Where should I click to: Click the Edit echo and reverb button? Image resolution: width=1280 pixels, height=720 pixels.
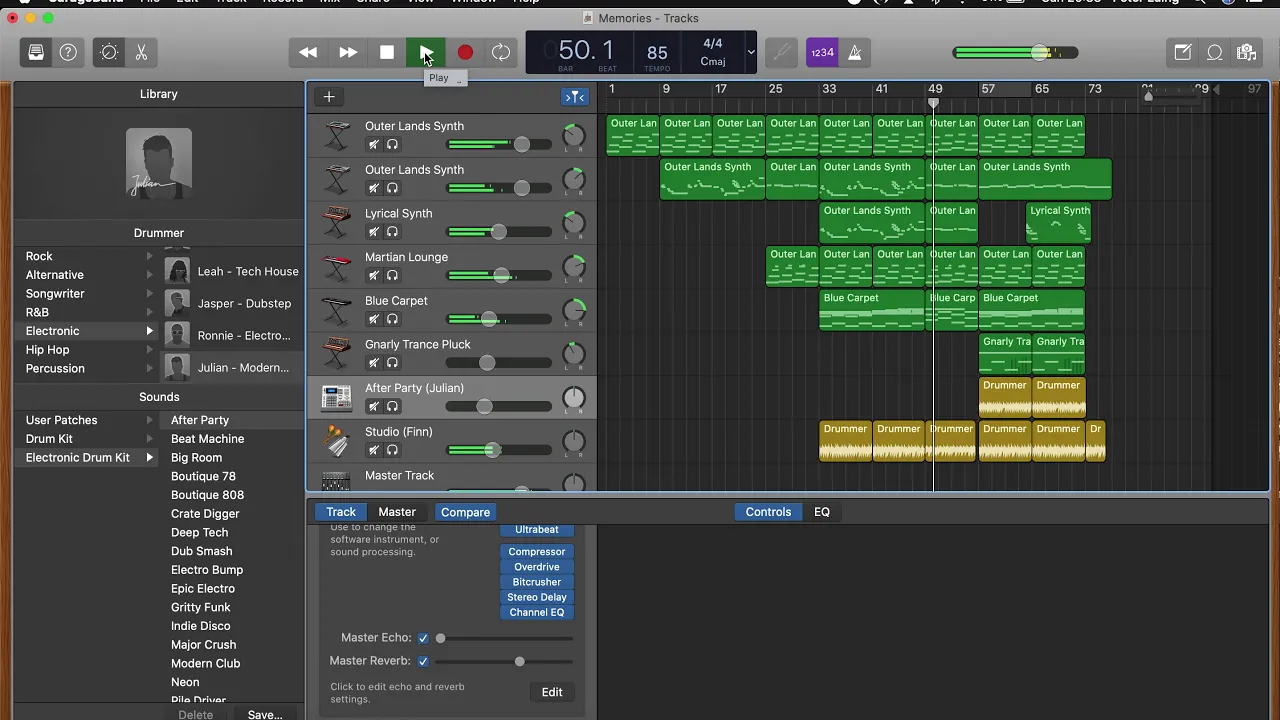[x=552, y=692]
